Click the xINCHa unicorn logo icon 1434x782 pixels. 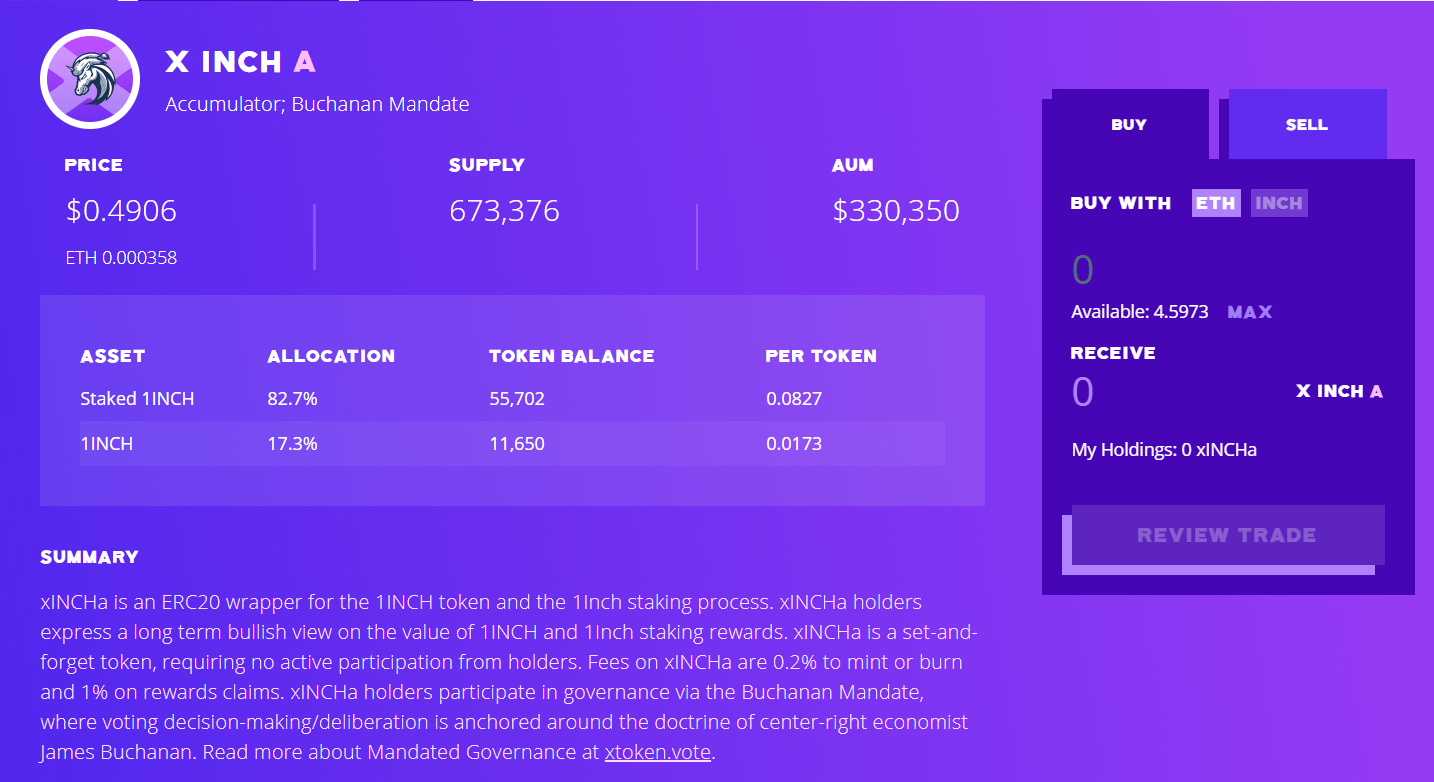tap(89, 78)
